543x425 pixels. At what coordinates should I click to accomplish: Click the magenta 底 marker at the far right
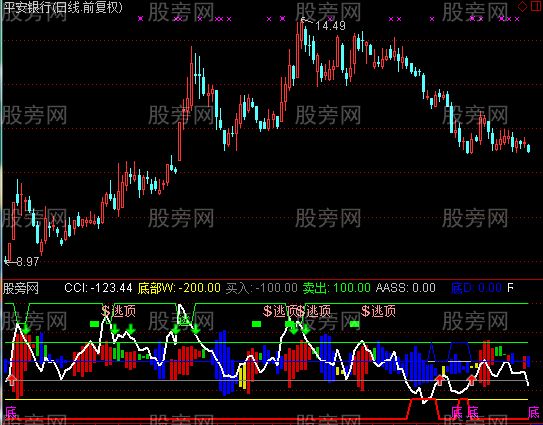534,413
